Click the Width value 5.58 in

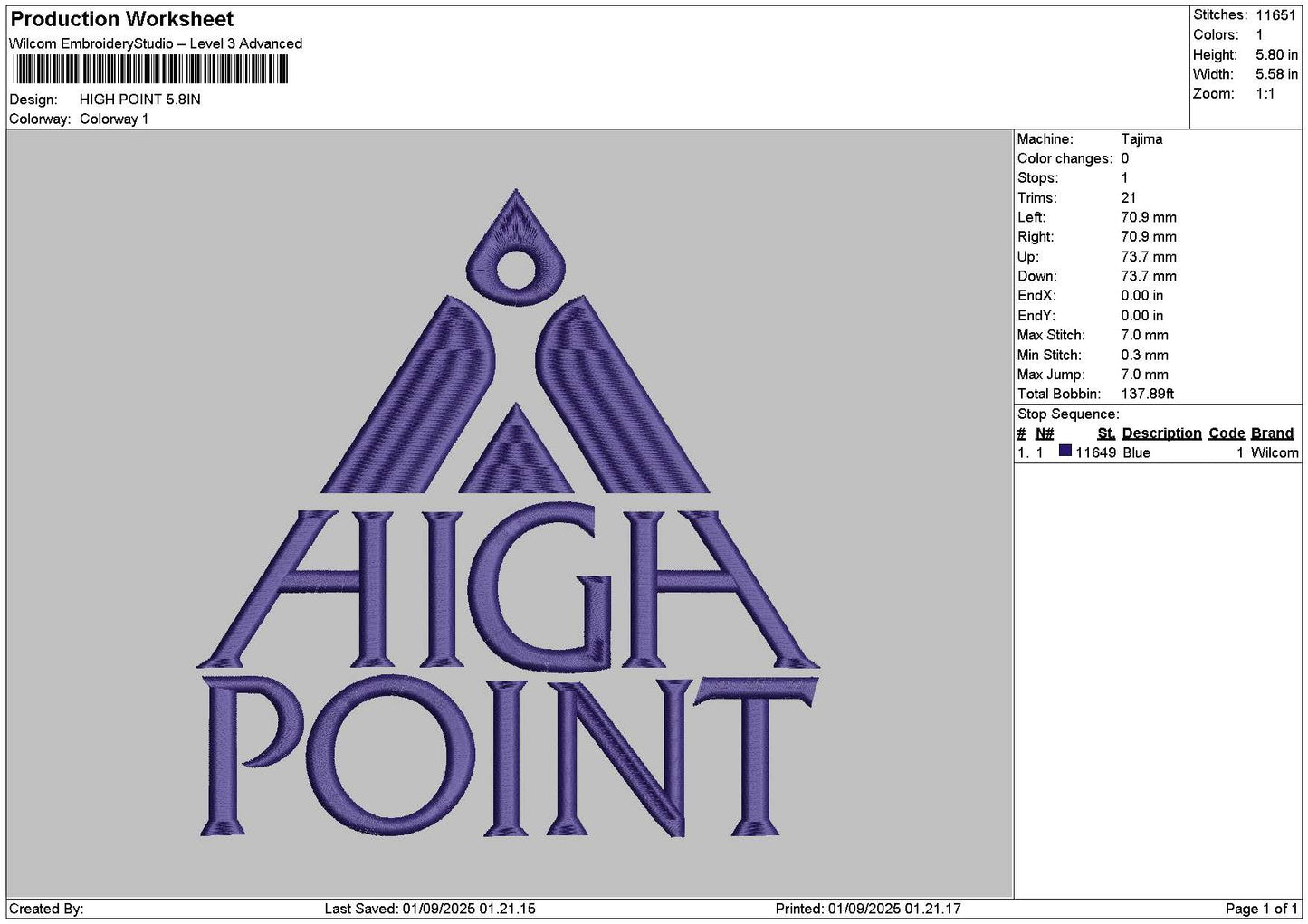pos(1276,74)
